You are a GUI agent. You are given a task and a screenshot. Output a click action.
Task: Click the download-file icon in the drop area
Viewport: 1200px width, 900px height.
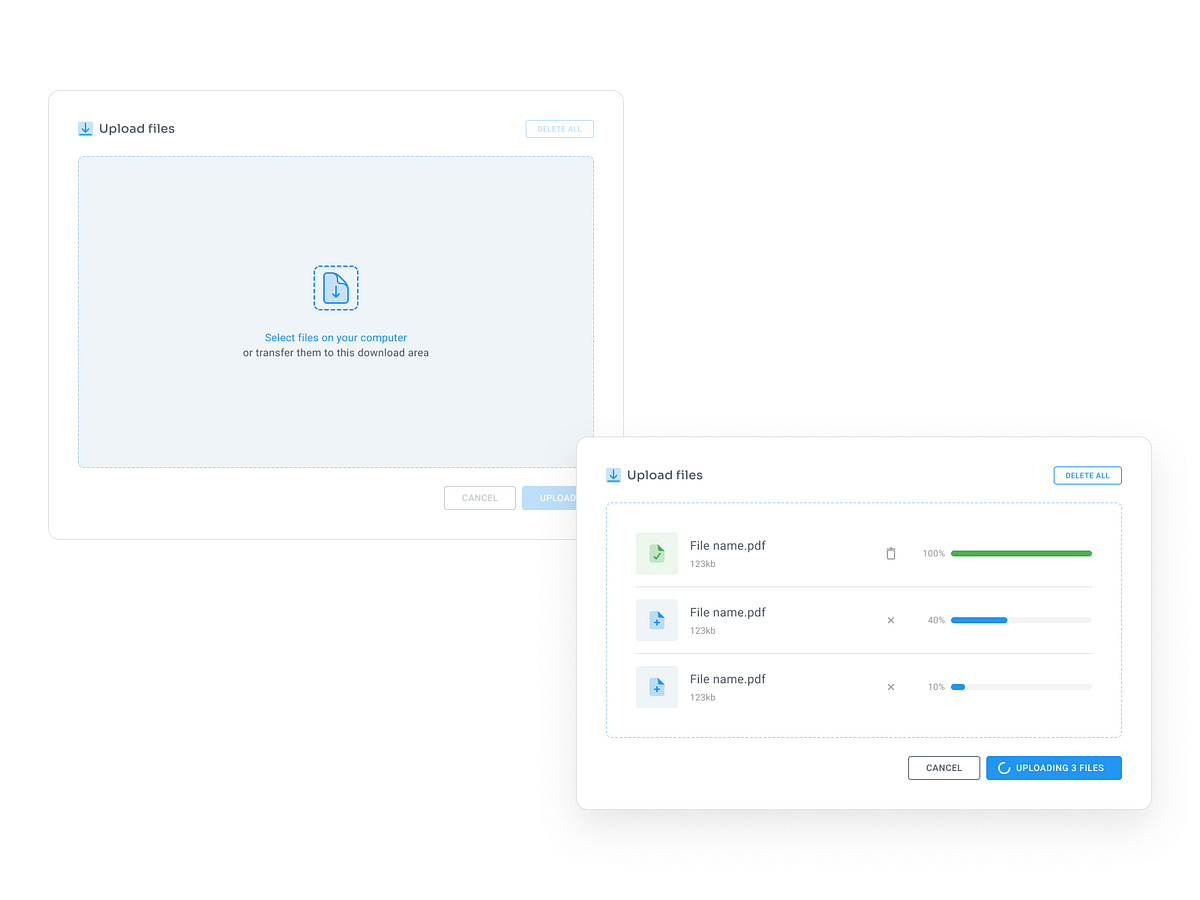[x=336, y=288]
